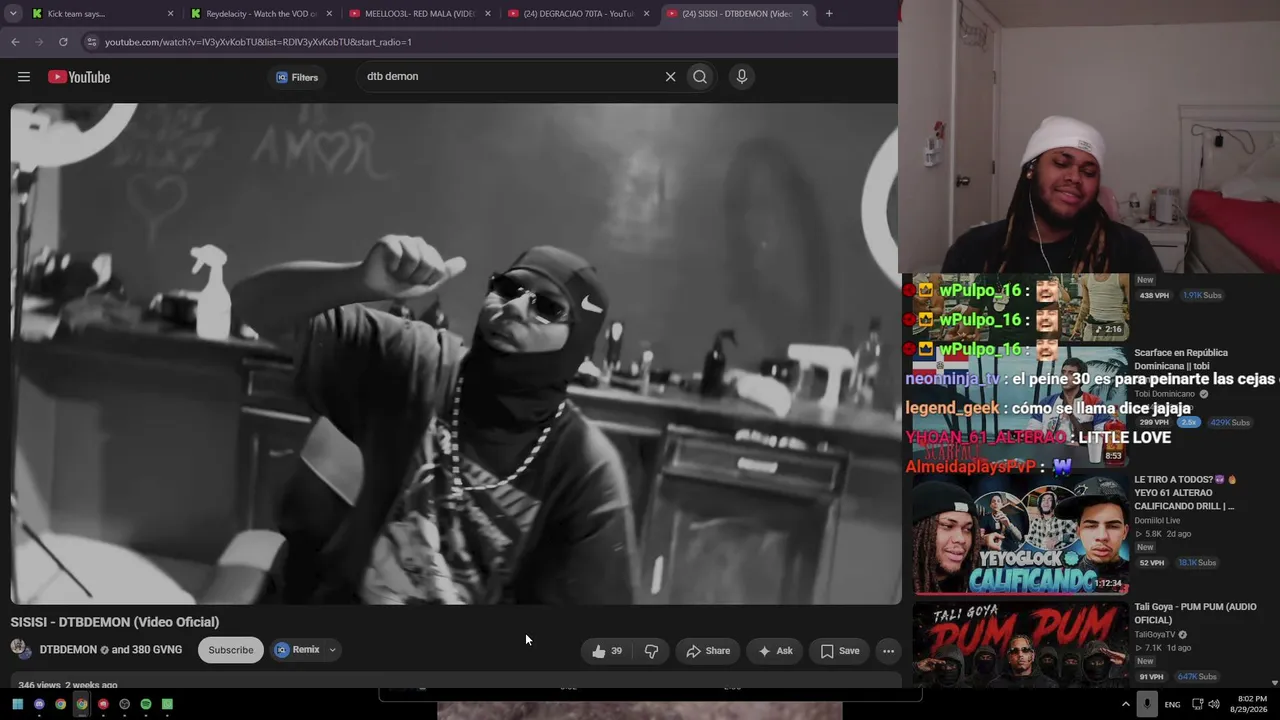
Task: Share the SISISI video
Action: pos(708,651)
